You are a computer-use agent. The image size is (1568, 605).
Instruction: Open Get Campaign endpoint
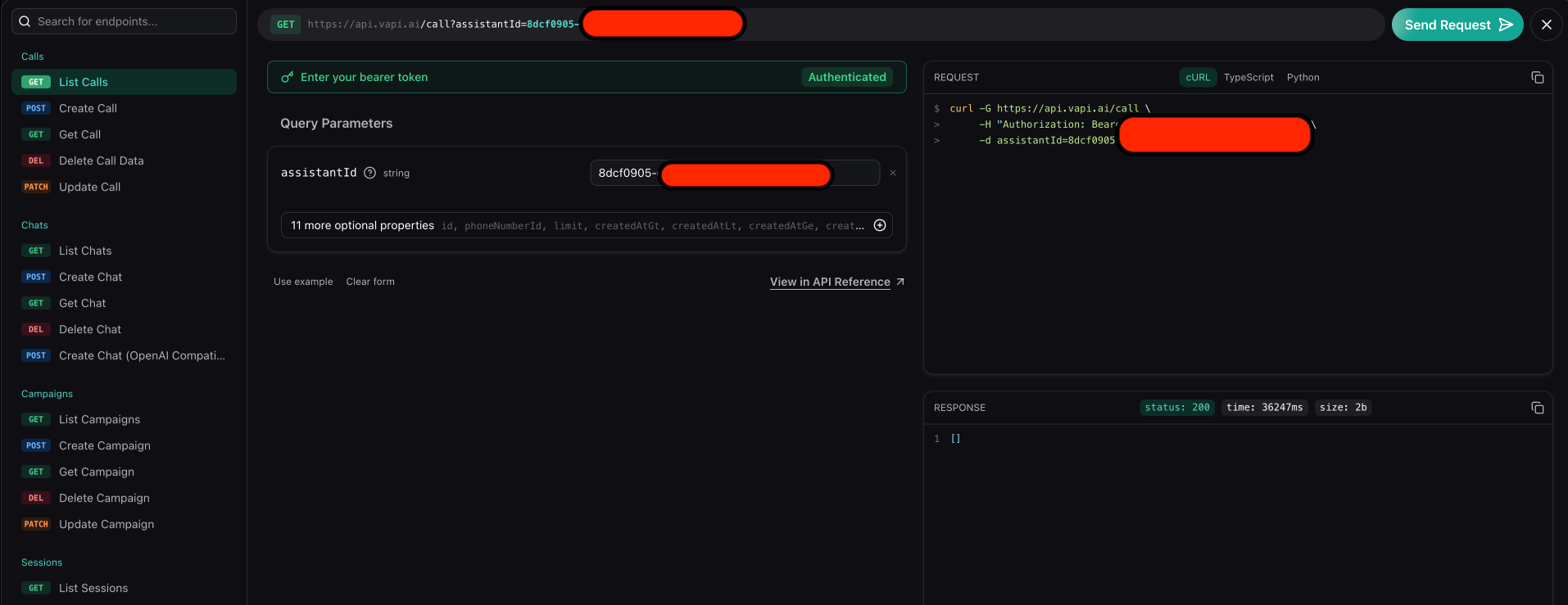124,472
